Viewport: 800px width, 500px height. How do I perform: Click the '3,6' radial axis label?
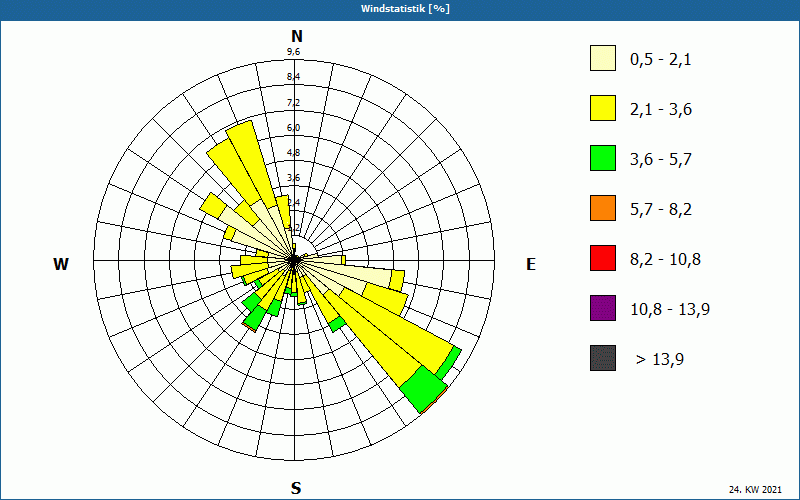pyautogui.click(x=293, y=178)
